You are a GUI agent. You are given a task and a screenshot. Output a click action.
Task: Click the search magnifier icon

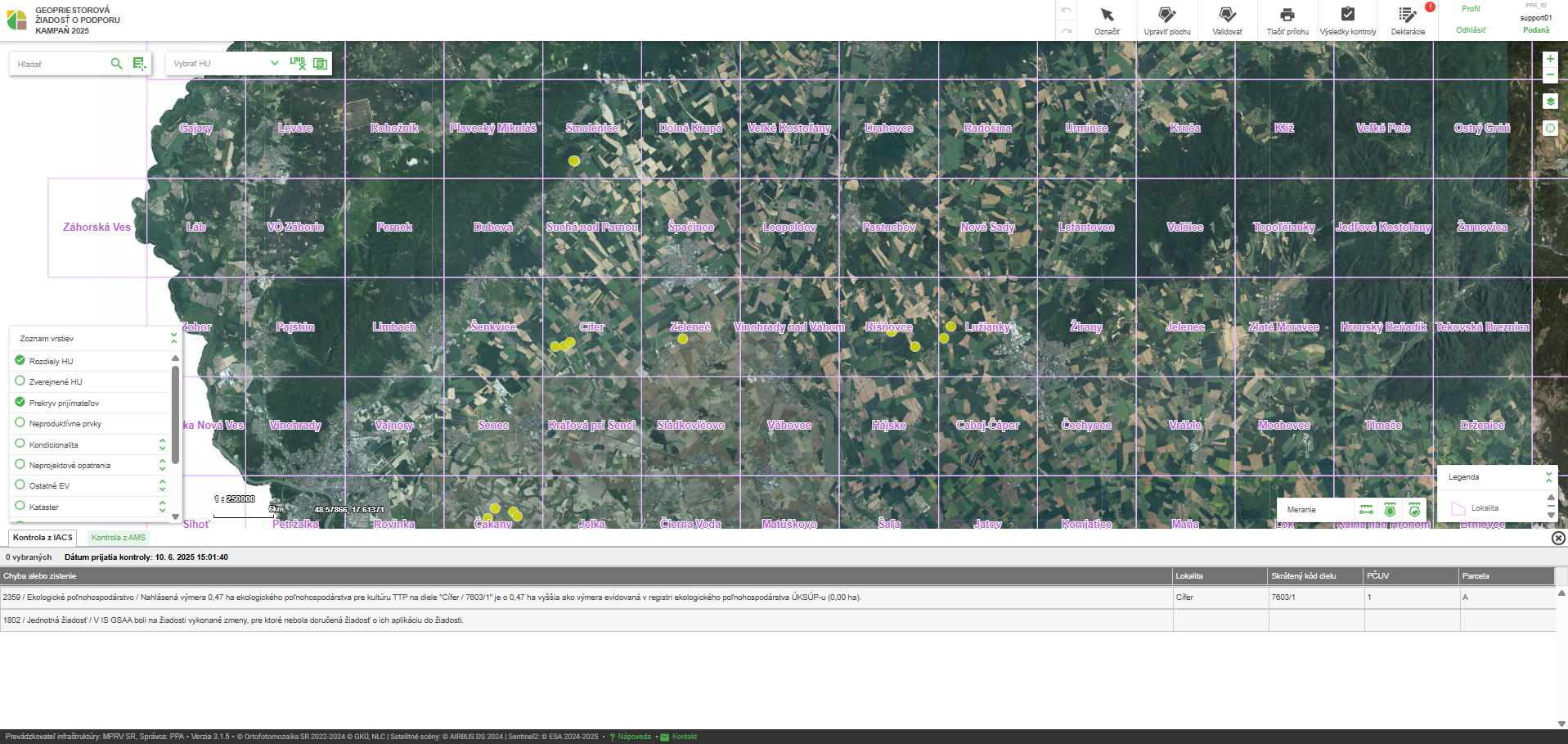[x=116, y=64]
